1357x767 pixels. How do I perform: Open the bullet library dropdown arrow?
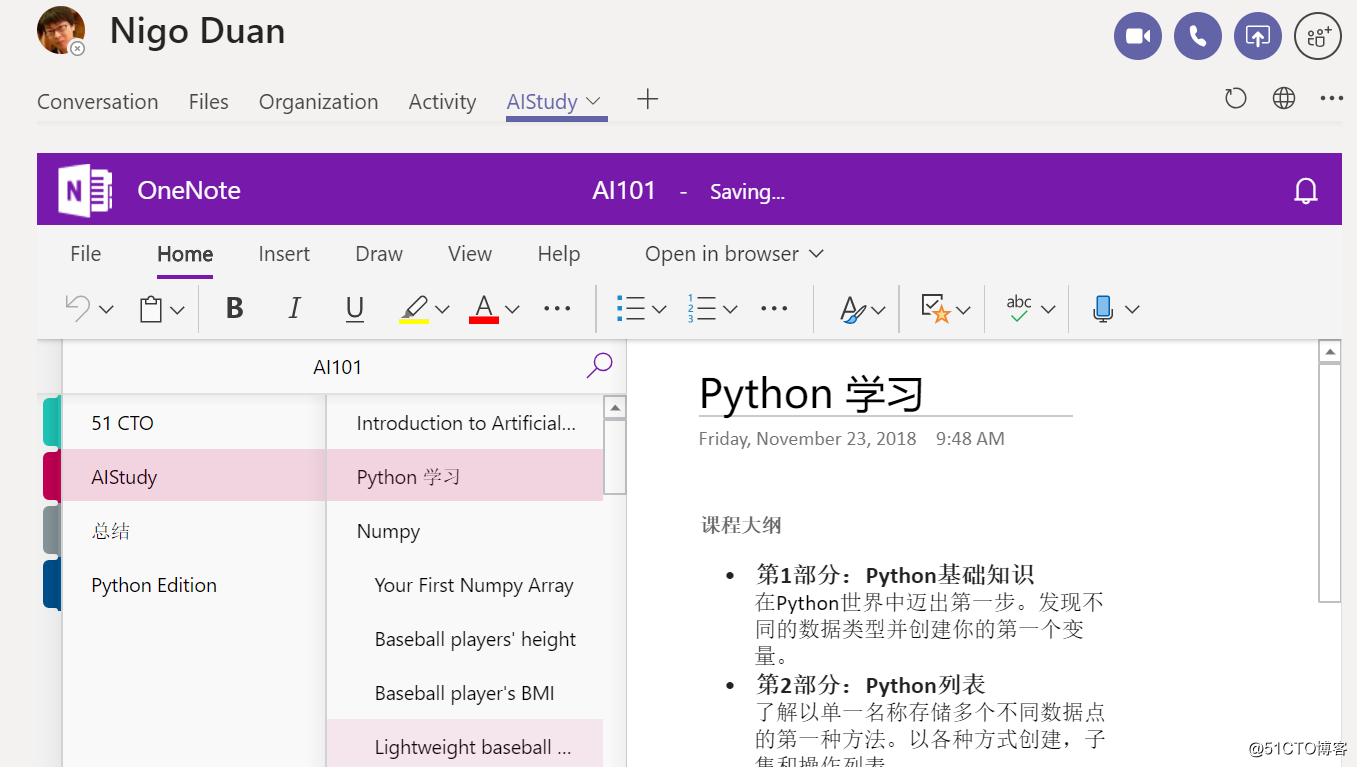click(x=659, y=310)
